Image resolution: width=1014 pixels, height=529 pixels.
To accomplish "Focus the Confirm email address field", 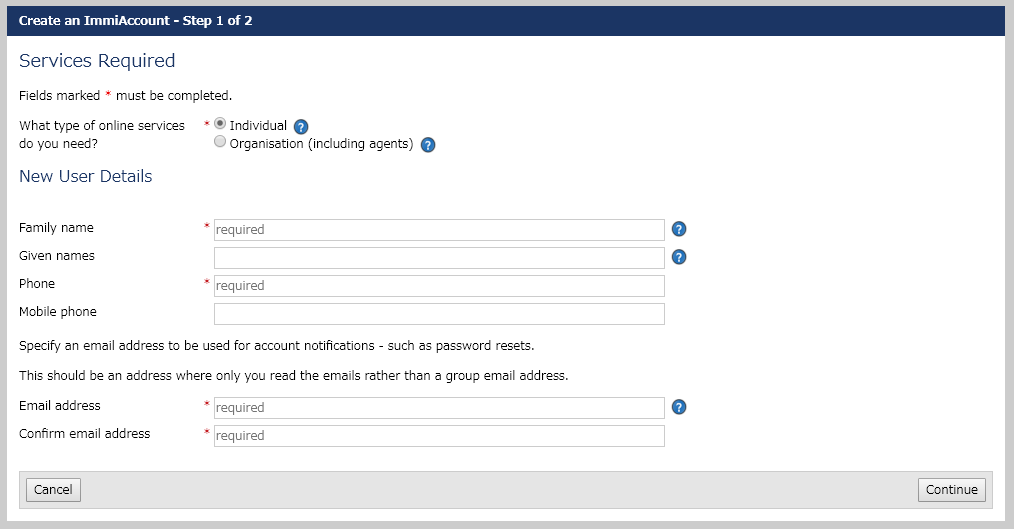I will 439,436.
